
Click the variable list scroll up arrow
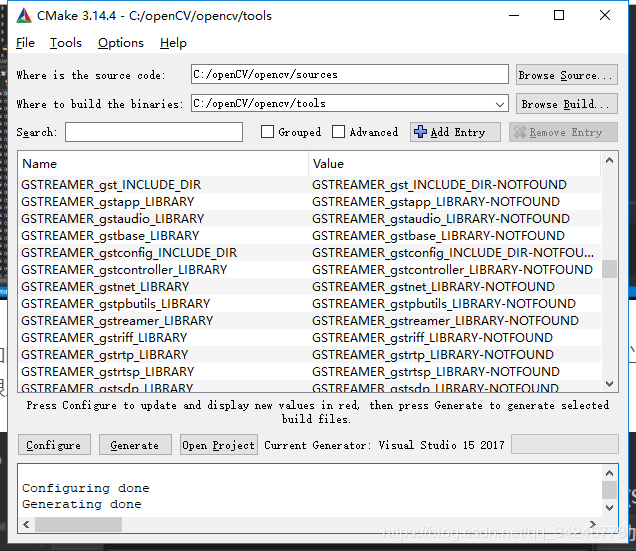[609, 161]
